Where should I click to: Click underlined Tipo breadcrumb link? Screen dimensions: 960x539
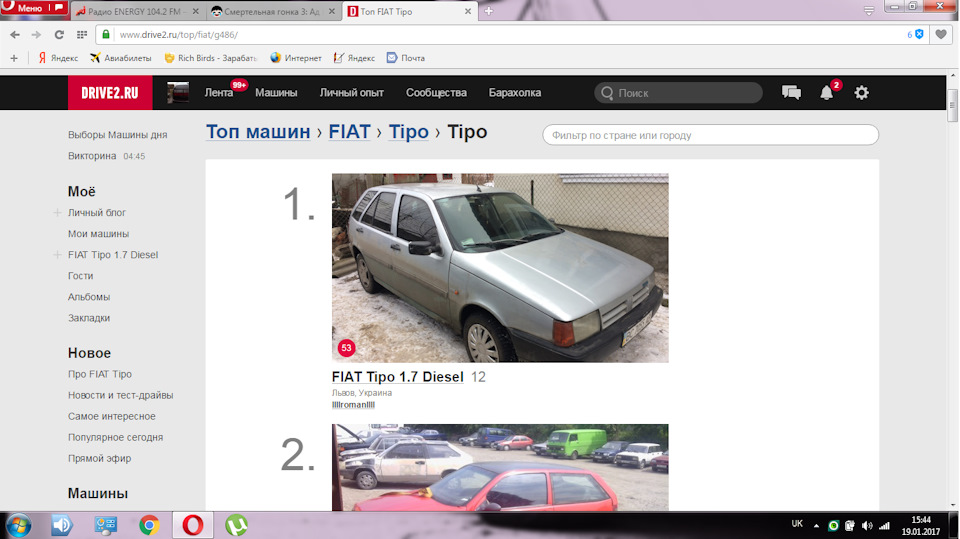tap(408, 132)
